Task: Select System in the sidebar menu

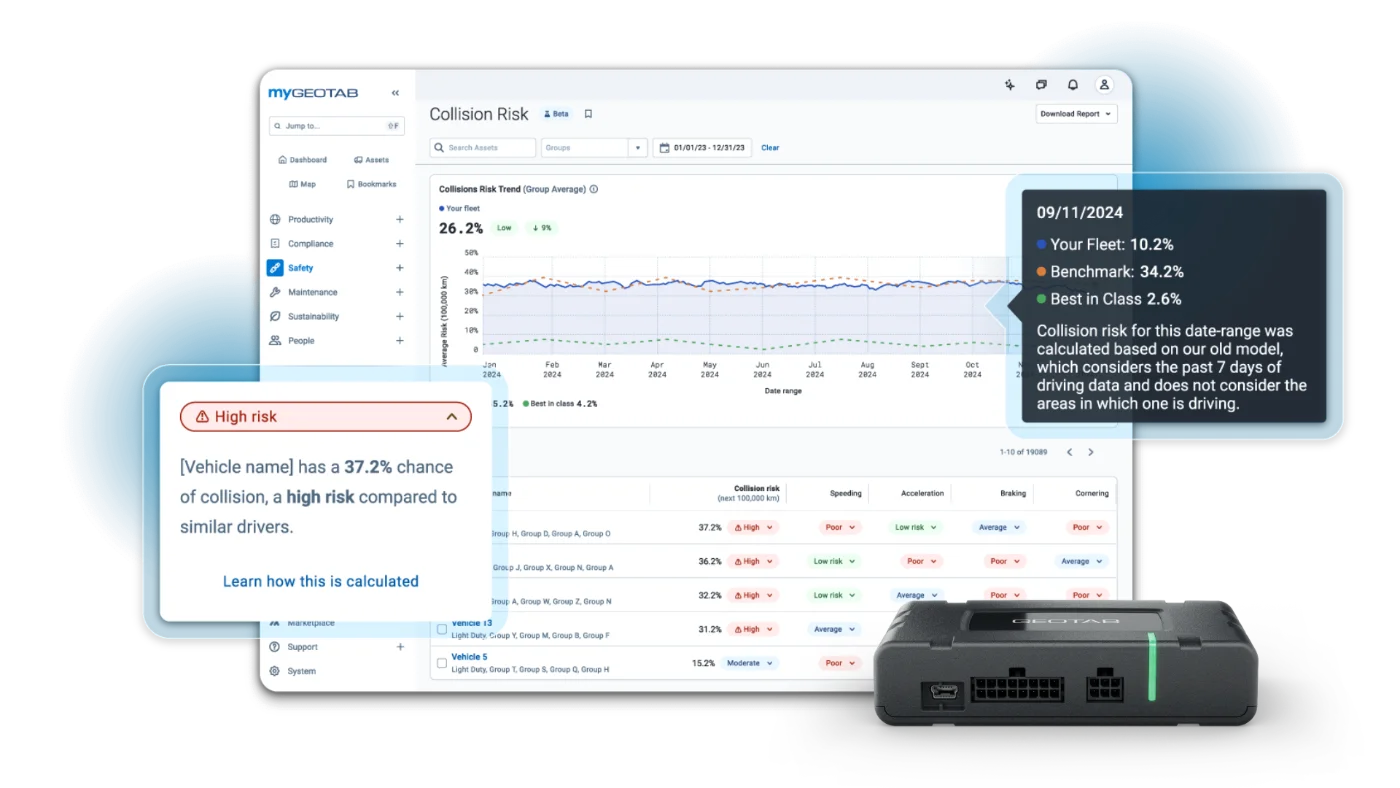Action: click(301, 671)
